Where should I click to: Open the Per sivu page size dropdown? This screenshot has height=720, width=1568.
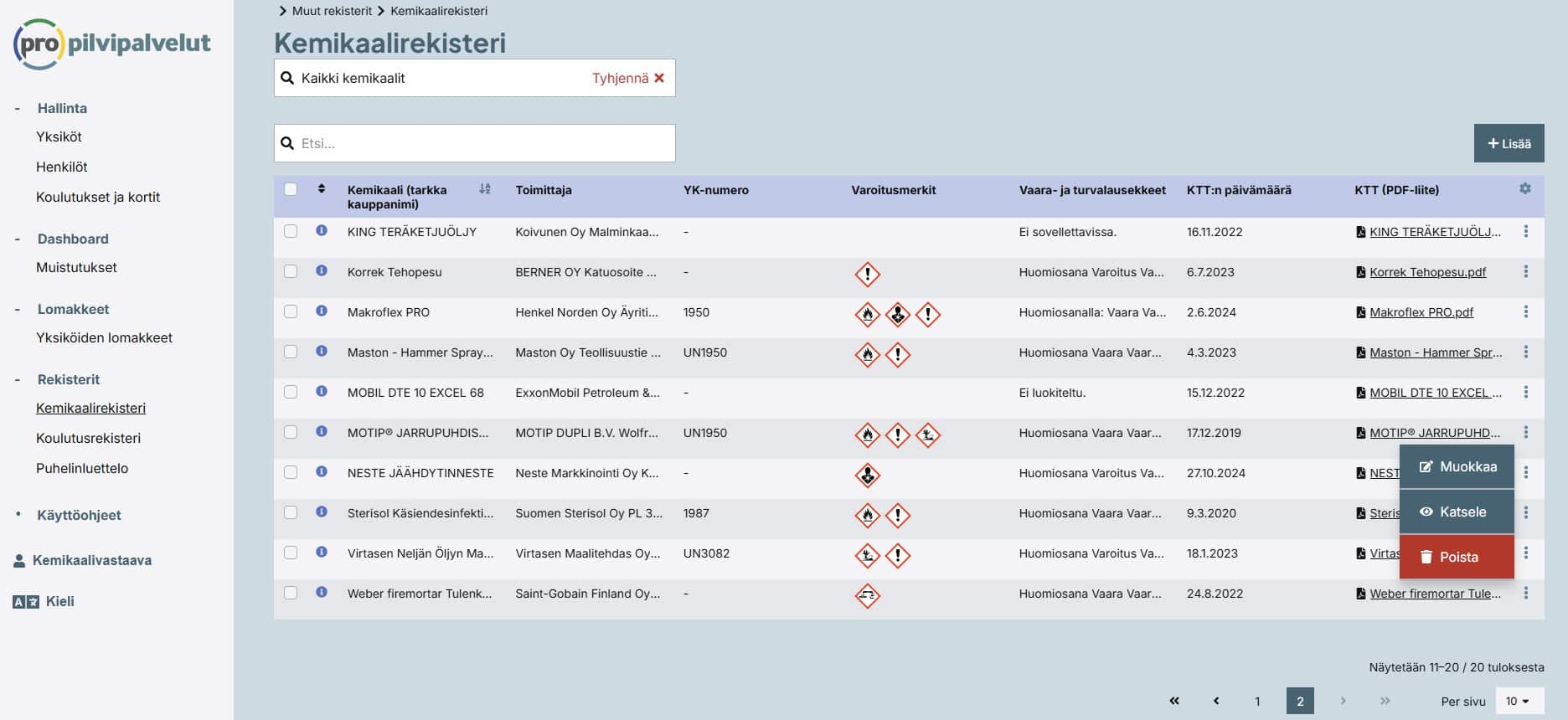1518,701
